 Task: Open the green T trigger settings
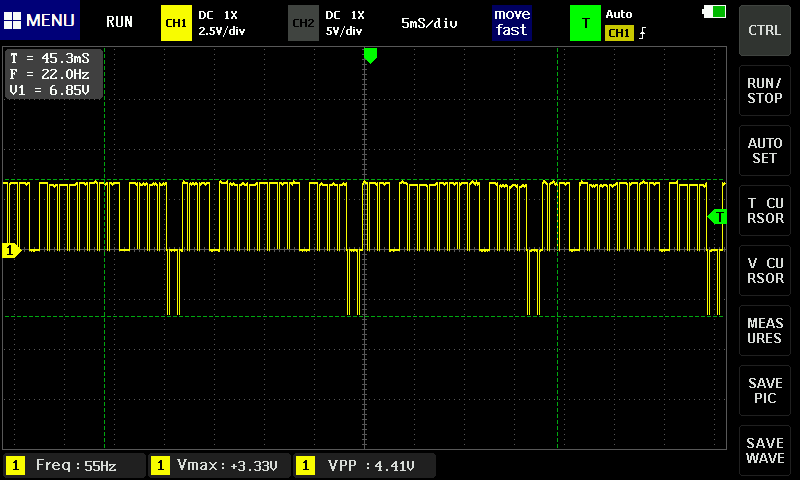click(x=585, y=22)
